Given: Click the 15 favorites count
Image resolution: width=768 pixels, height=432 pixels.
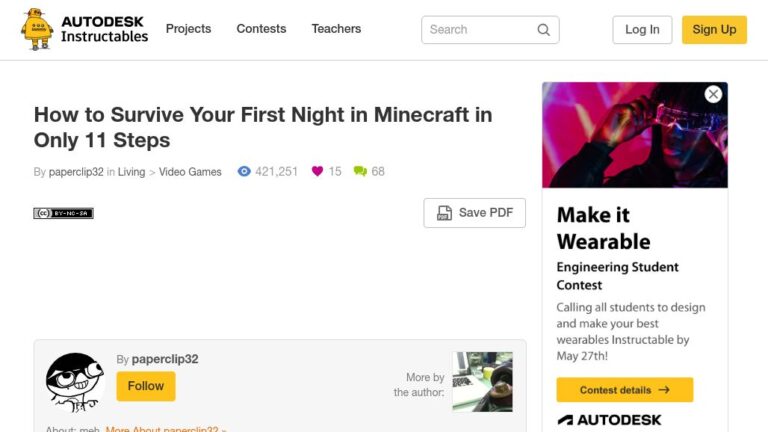Looking at the screenshot, I should pos(335,171).
